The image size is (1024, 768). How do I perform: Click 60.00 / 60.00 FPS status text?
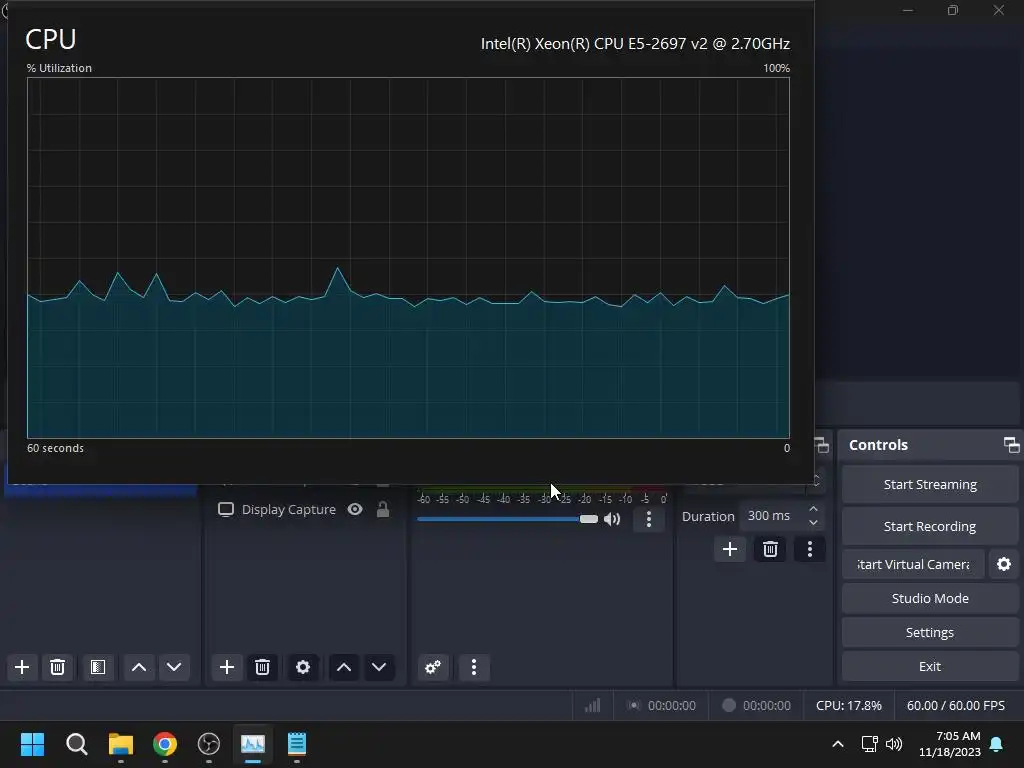[x=955, y=705]
